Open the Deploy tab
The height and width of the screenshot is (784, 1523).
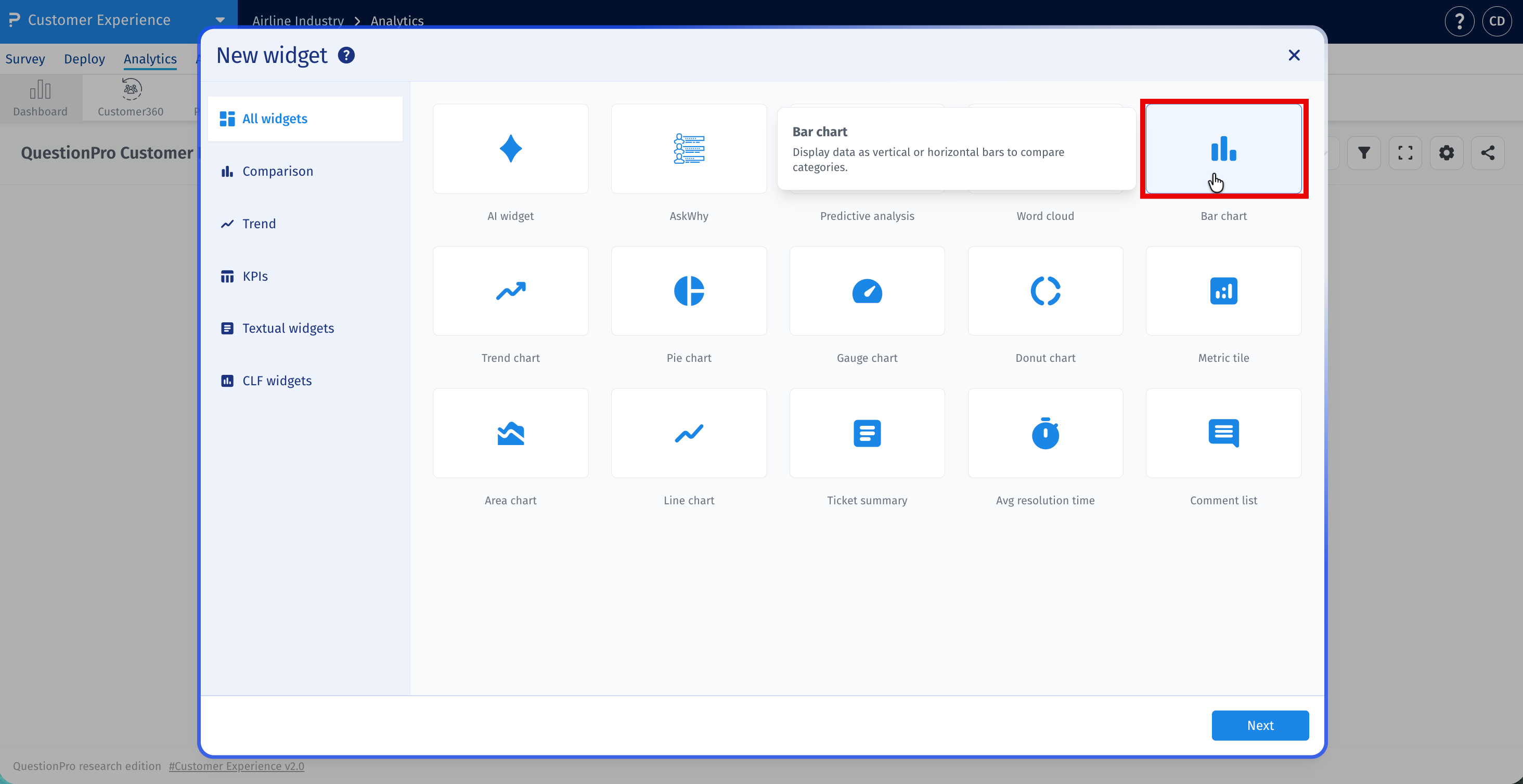[85, 59]
